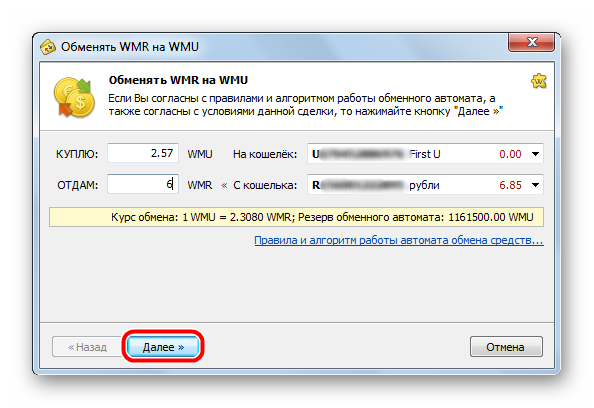Click the gold coins exchange icon
This screenshot has width=594, height=408.
[x=74, y=97]
